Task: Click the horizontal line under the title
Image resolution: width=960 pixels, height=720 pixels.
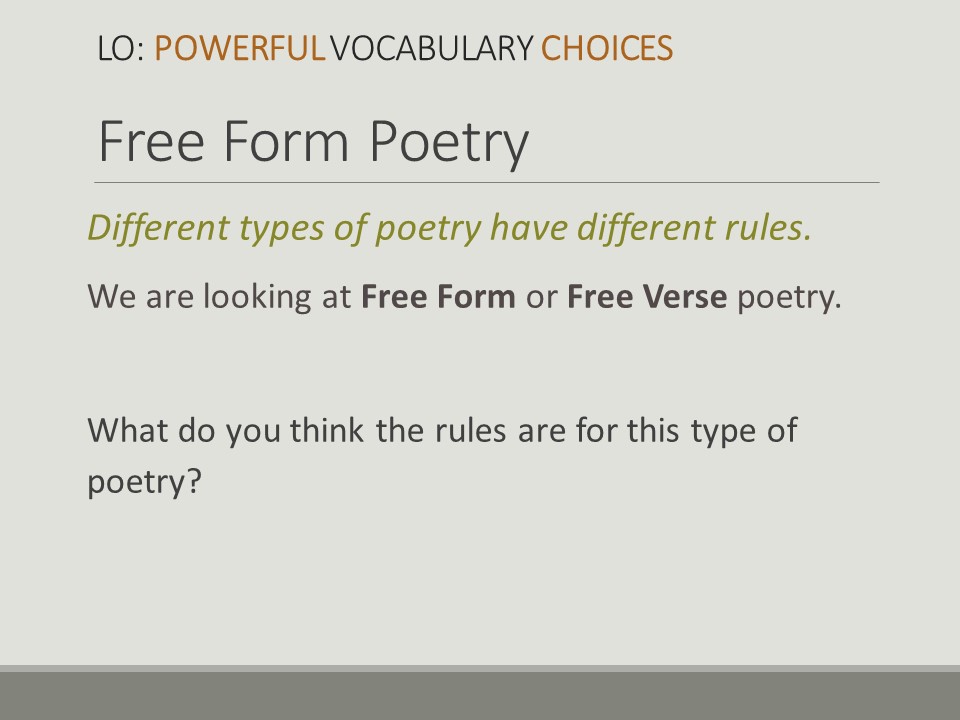Action: (x=487, y=182)
